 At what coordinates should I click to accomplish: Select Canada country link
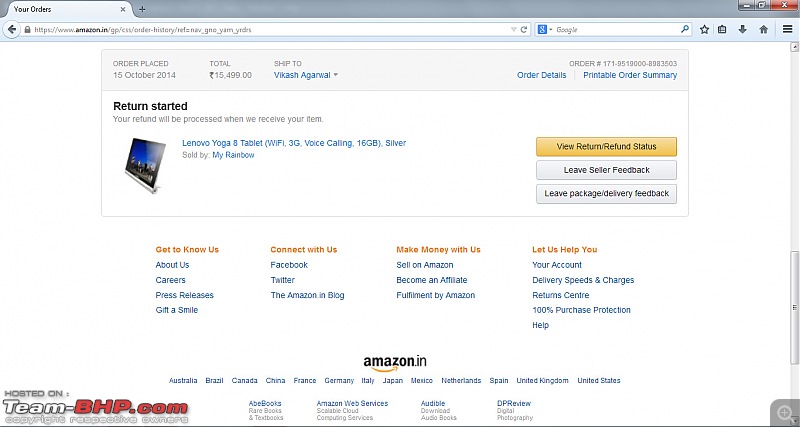click(x=244, y=381)
